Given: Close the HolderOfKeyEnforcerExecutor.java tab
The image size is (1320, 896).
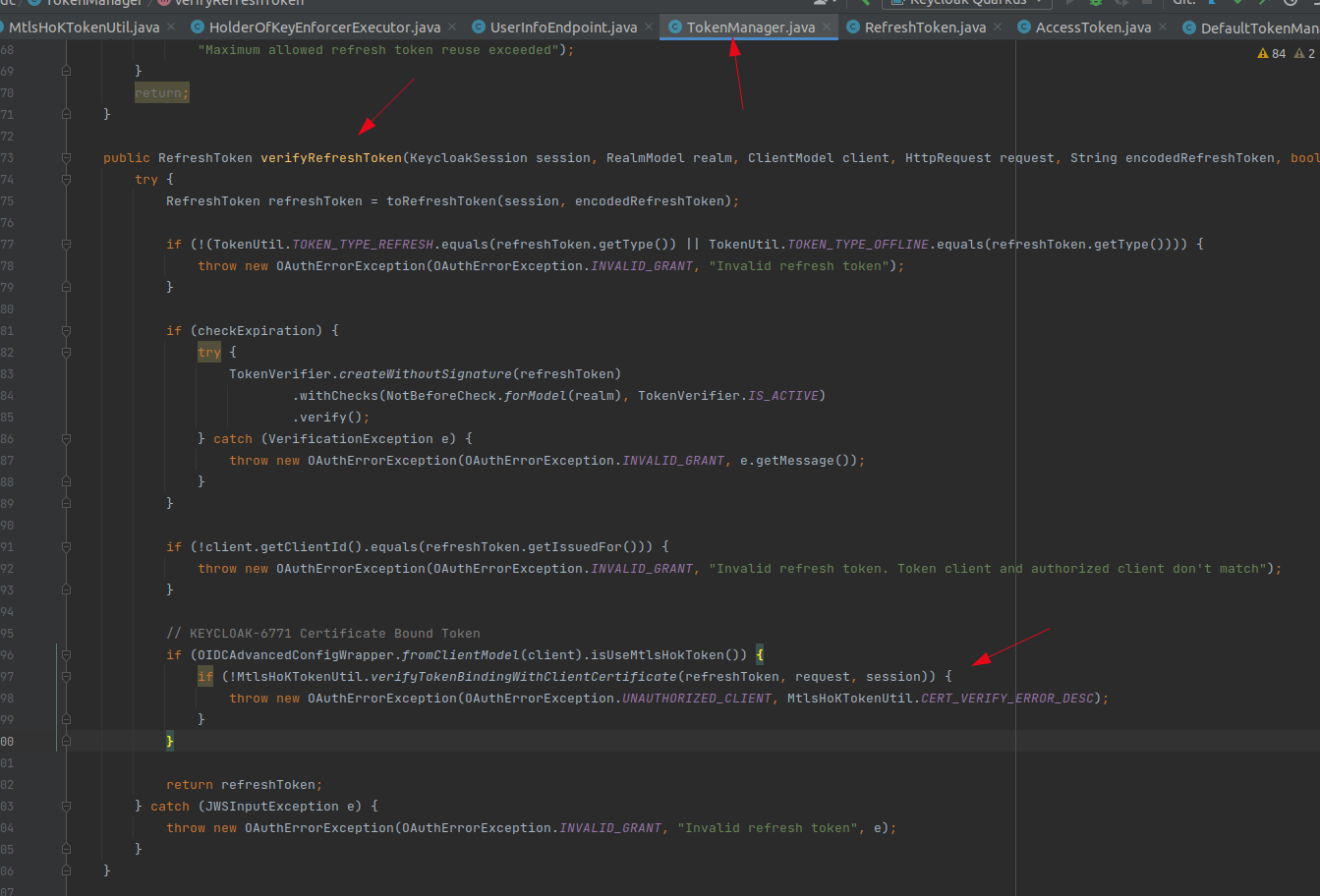Looking at the screenshot, I should pyautogui.click(x=452, y=28).
